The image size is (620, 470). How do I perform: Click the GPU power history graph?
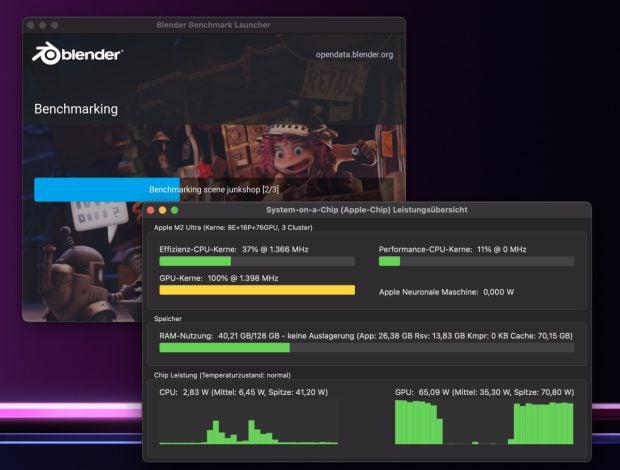[484, 422]
